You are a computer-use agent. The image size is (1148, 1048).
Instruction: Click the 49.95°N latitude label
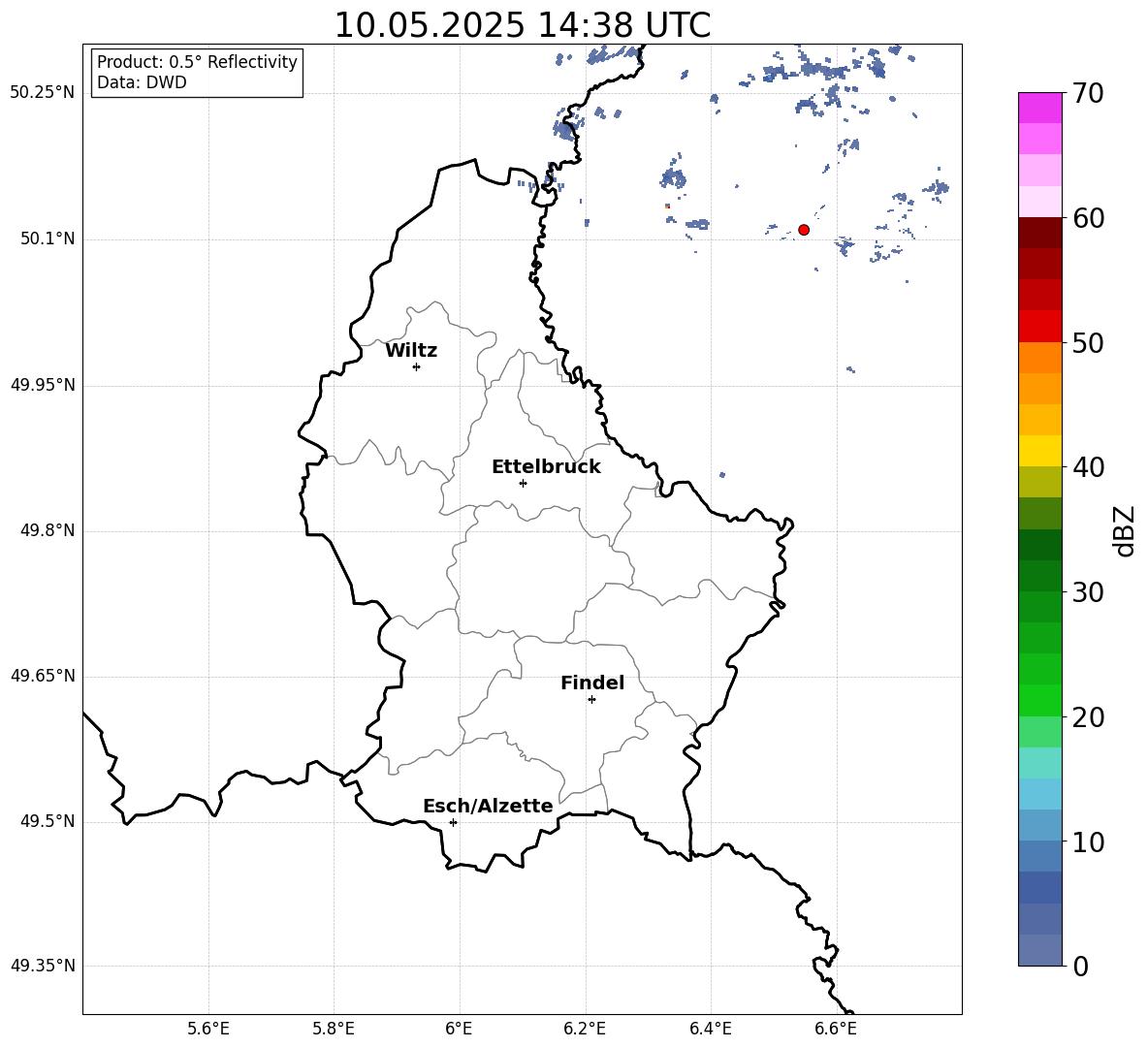[43, 385]
